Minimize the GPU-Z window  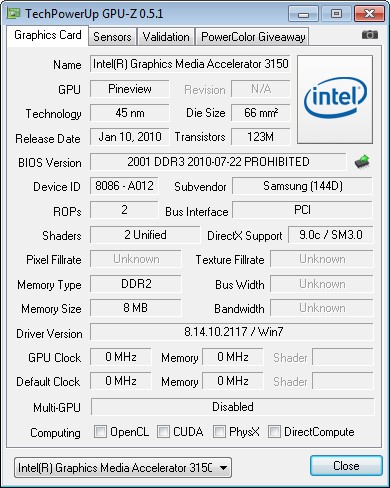[x=303, y=14]
